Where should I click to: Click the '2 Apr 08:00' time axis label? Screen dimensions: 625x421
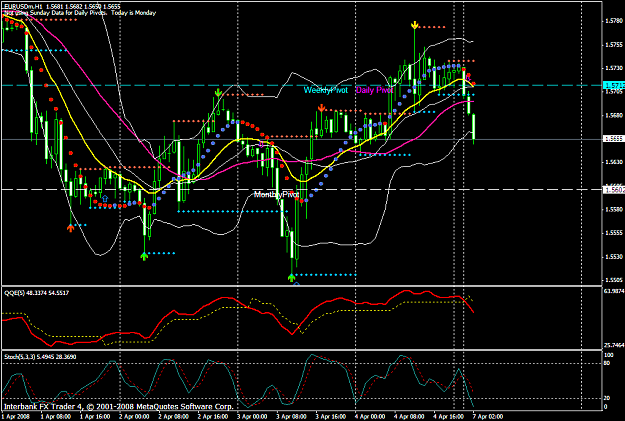pos(174,417)
